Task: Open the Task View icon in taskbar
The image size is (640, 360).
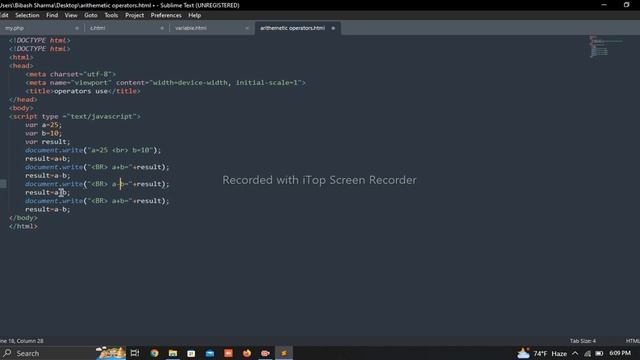Action: (135, 353)
